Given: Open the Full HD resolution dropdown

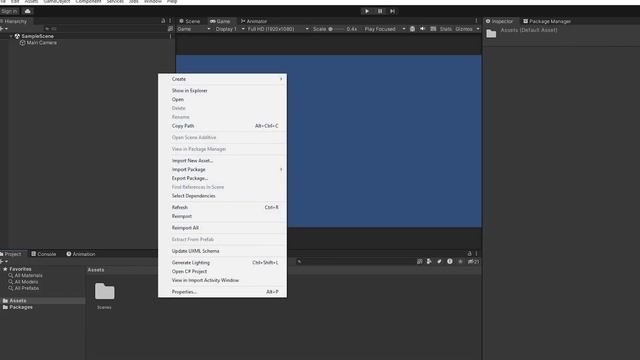Looking at the screenshot, I should (x=278, y=29).
